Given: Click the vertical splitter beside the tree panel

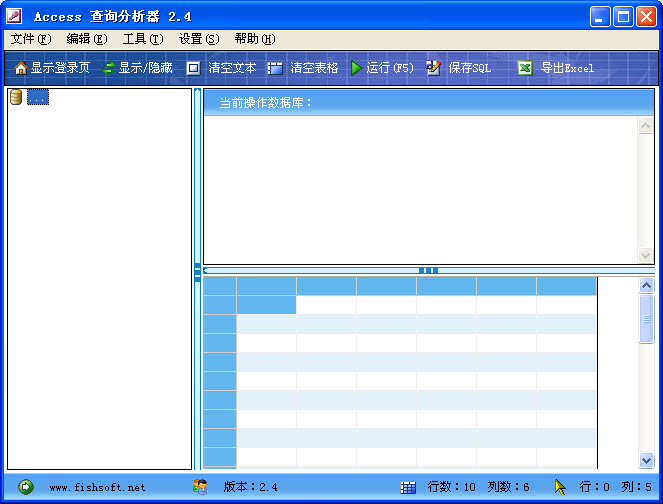Looking at the screenshot, I should point(198,271).
